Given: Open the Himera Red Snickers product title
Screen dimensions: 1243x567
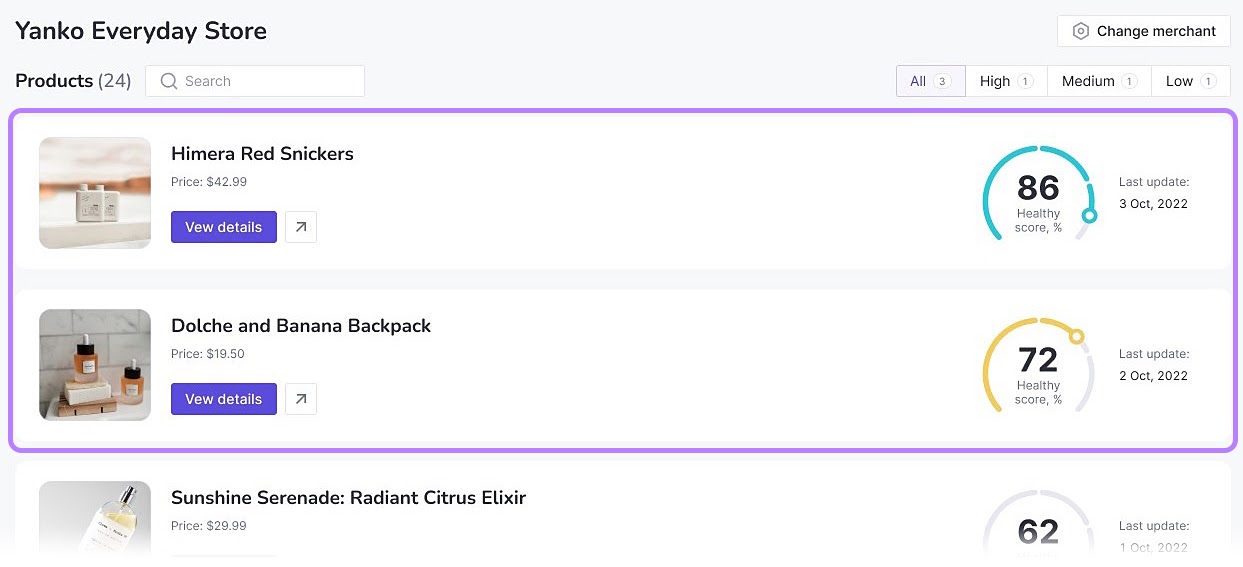Looking at the screenshot, I should 262,154.
